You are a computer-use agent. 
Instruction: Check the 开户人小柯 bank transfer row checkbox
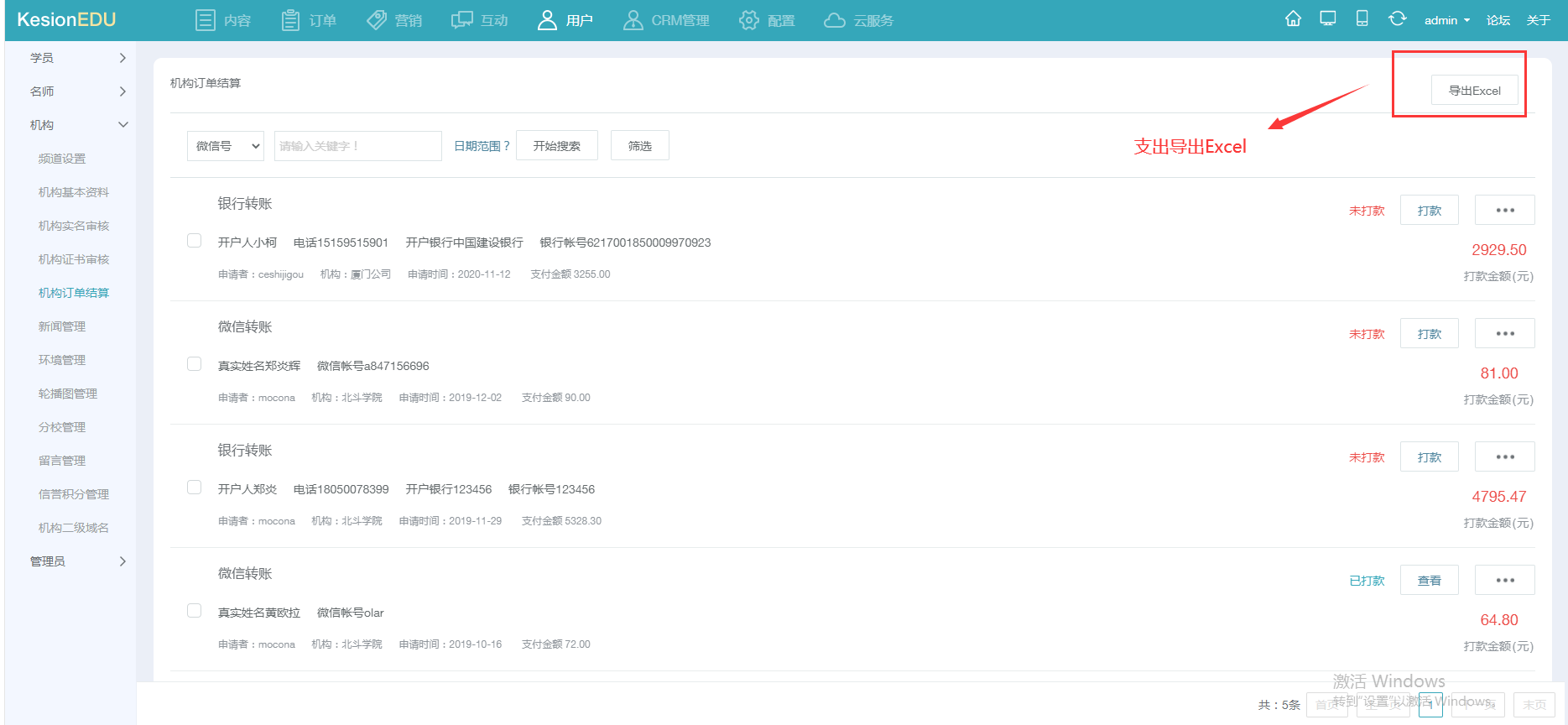pyautogui.click(x=194, y=241)
